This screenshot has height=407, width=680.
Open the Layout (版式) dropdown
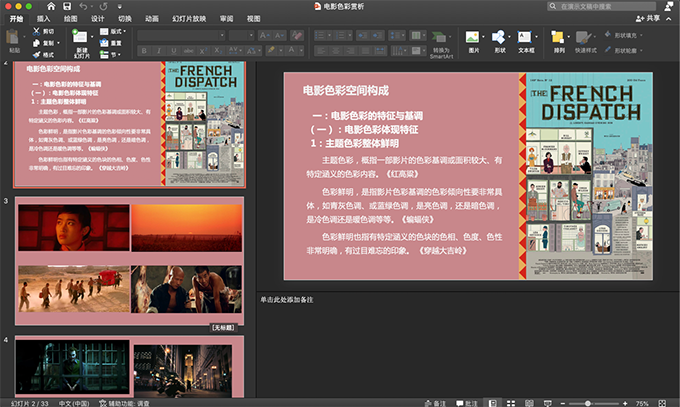tap(113, 31)
